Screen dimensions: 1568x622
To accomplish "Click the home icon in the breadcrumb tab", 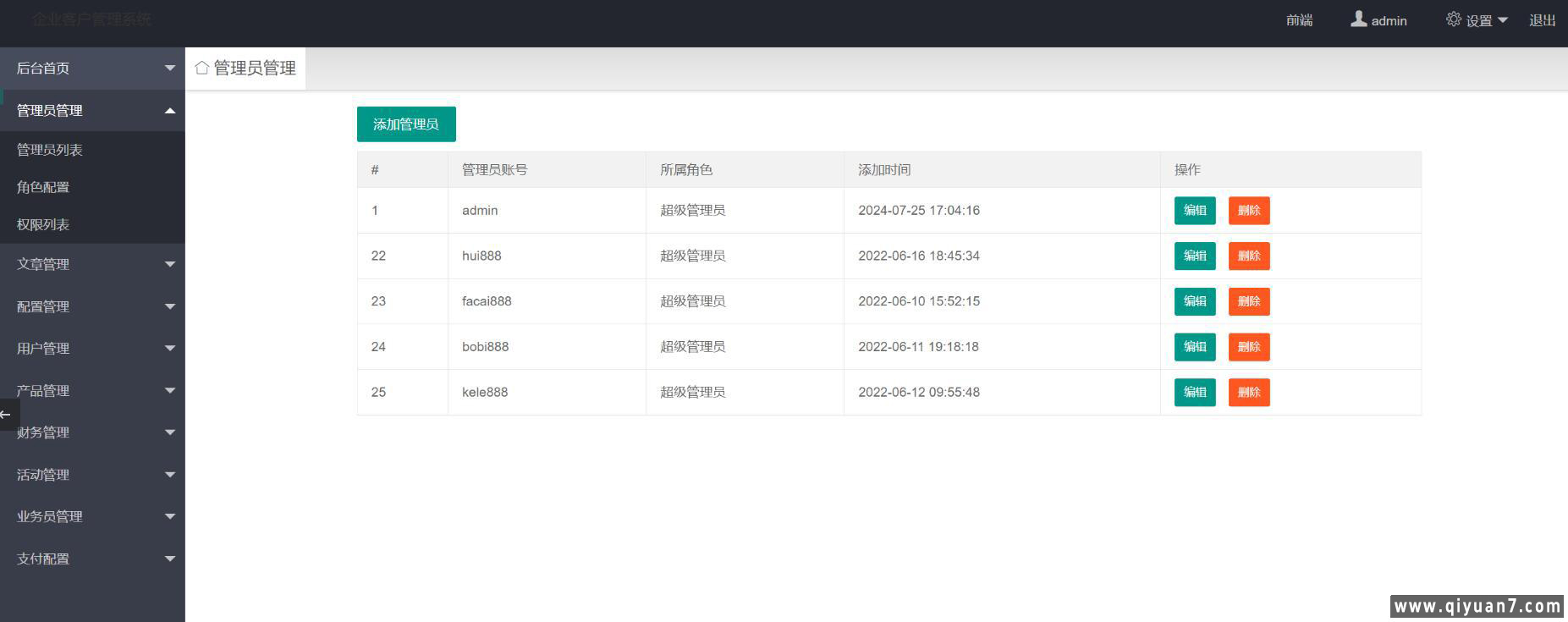I will (201, 68).
